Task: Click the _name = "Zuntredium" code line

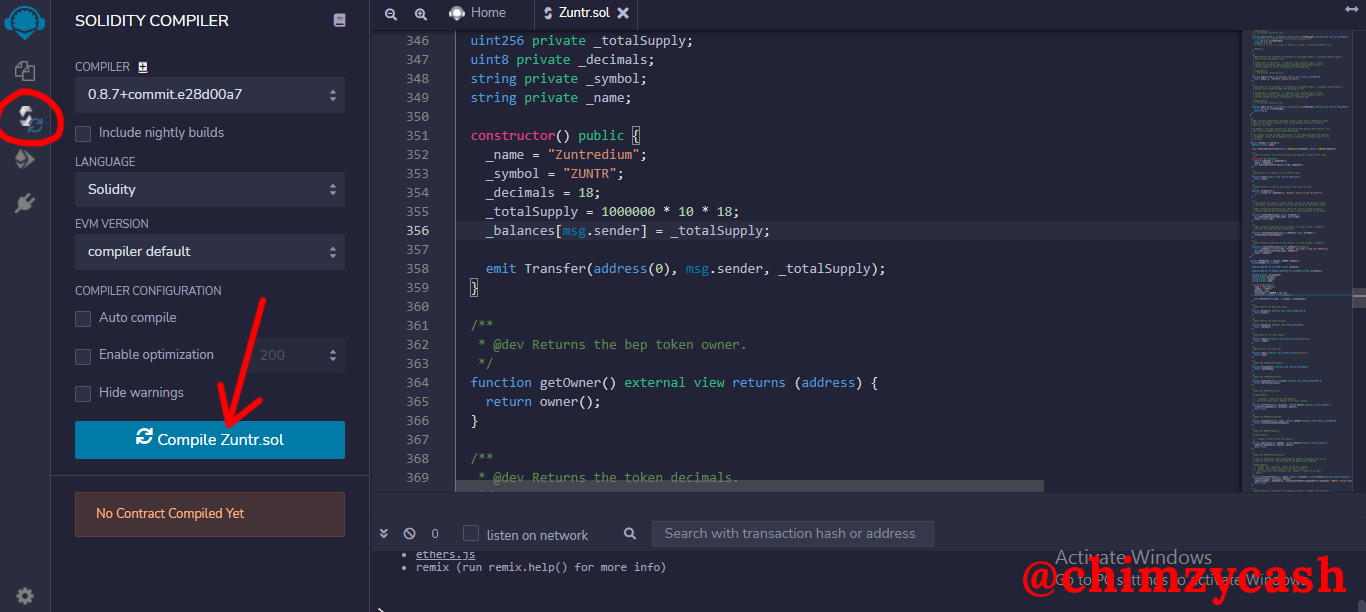Action: pyautogui.click(x=566, y=155)
